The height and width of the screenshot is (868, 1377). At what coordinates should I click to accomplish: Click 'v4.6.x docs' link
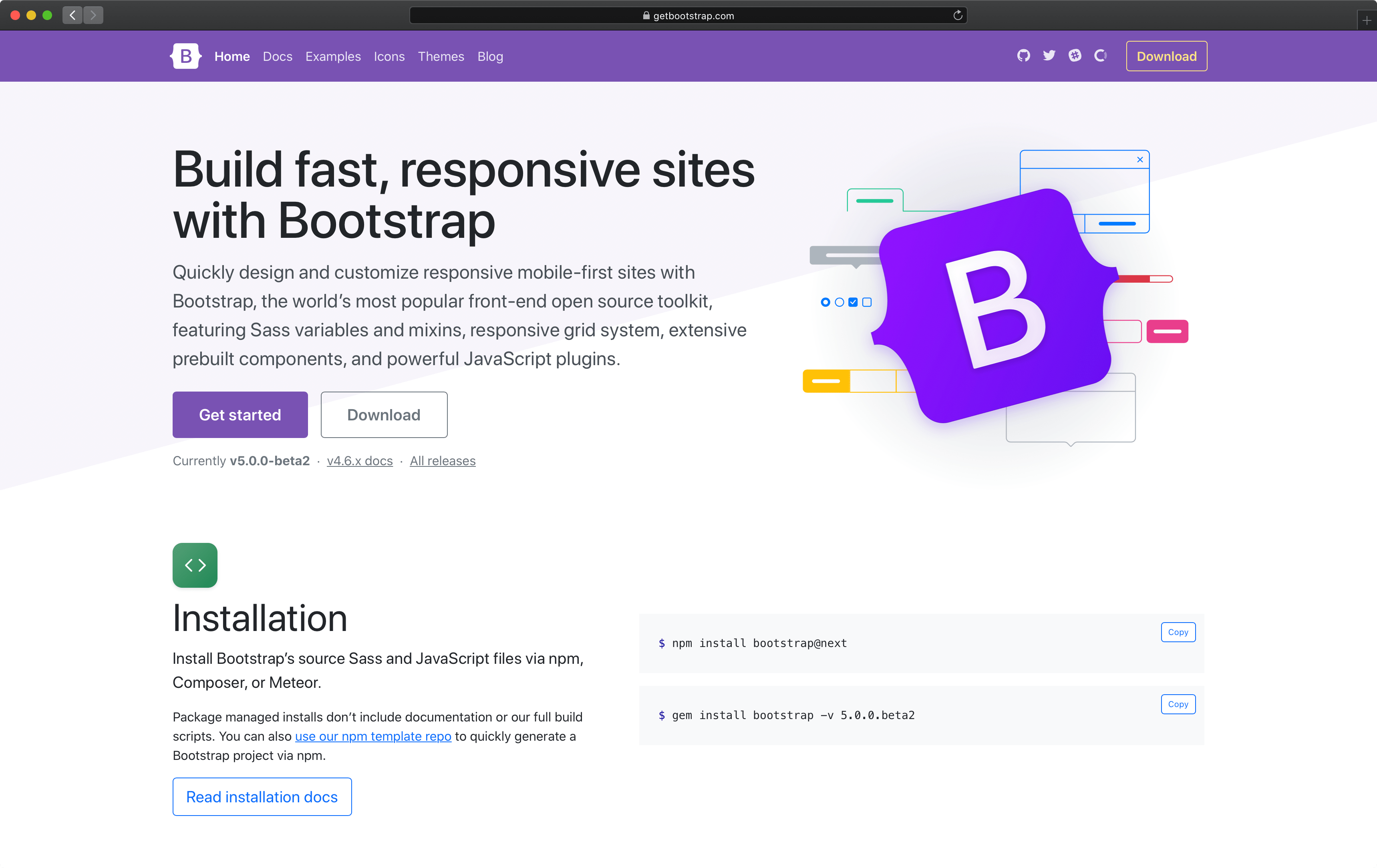click(359, 460)
